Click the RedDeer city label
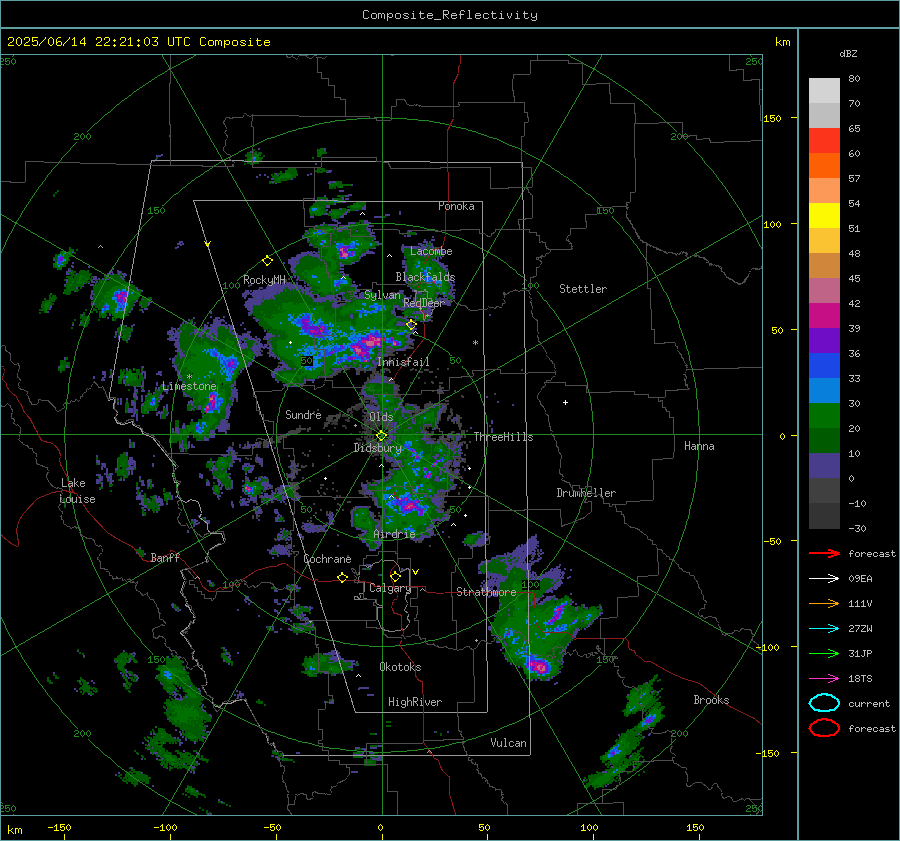This screenshot has width=900, height=841. point(424,303)
